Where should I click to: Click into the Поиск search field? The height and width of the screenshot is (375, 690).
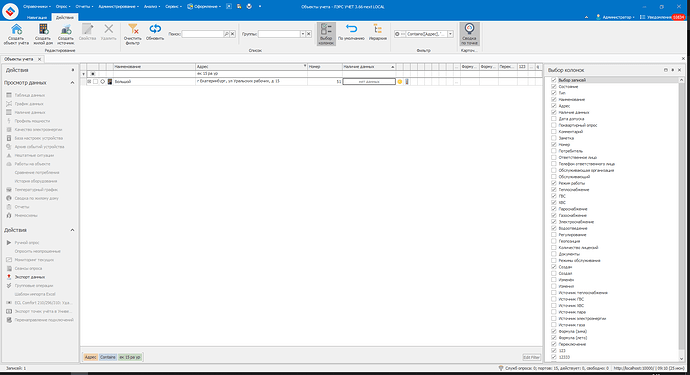(203, 34)
